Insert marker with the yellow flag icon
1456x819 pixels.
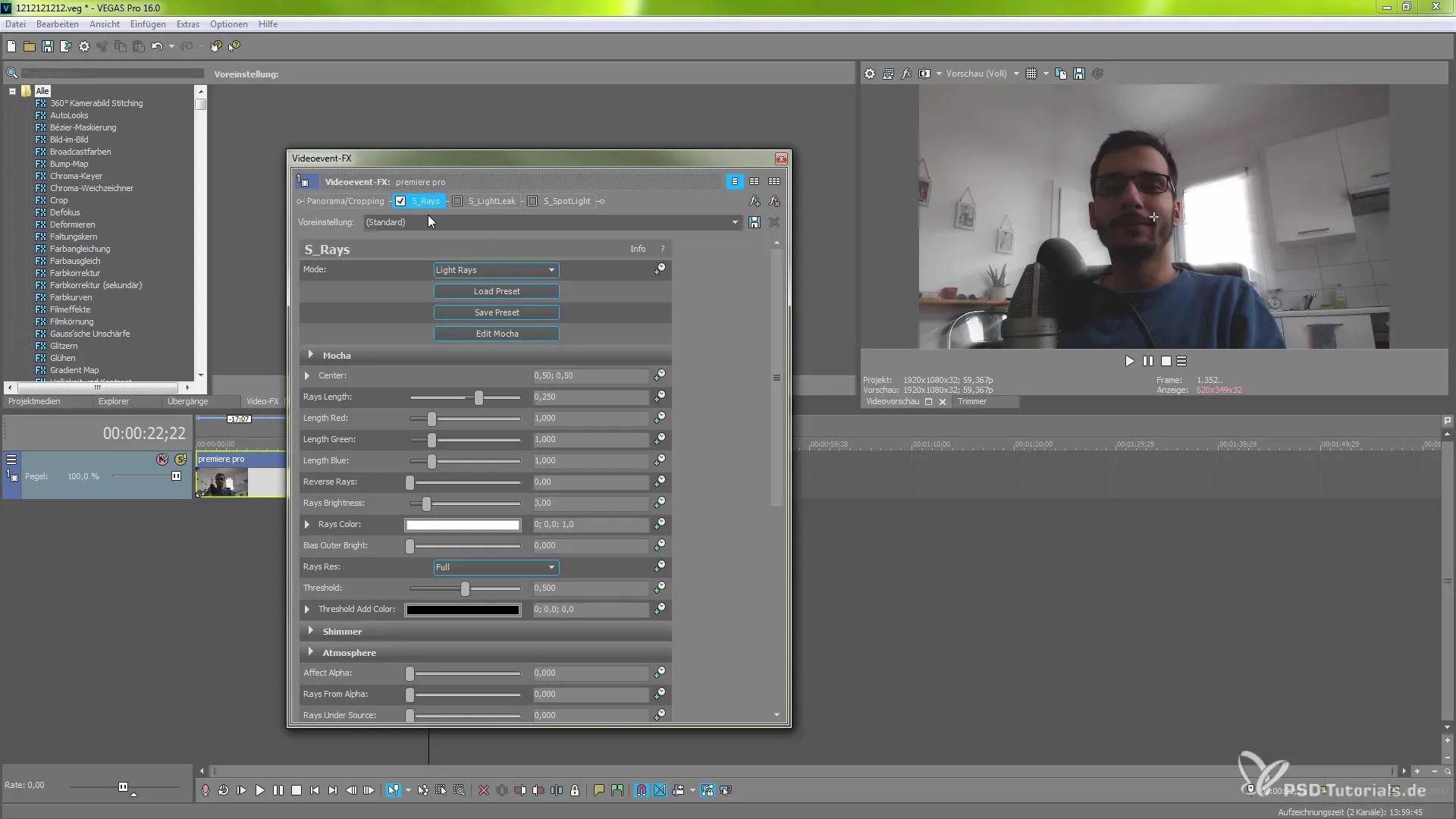click(599, 790)
